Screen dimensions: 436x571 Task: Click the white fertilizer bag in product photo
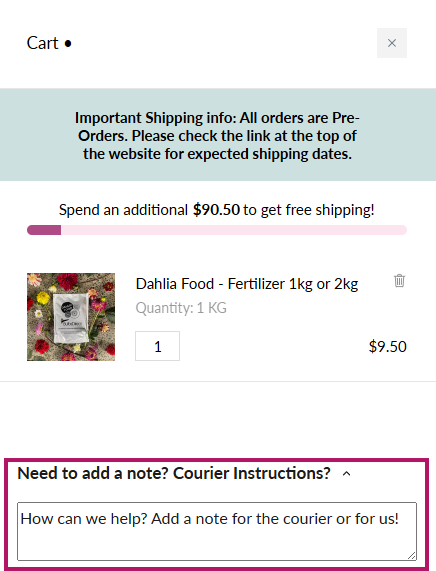click(71, 318)
